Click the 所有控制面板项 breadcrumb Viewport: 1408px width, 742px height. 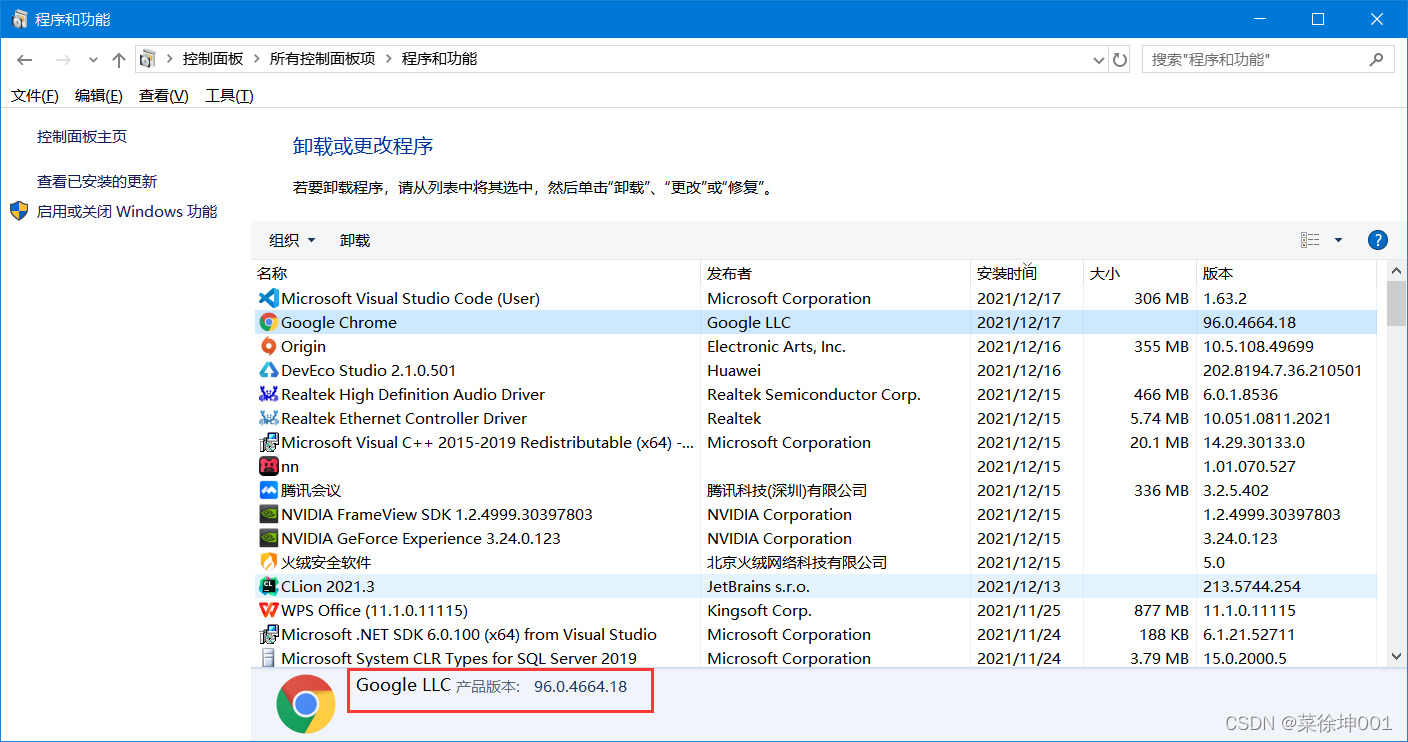323,59
